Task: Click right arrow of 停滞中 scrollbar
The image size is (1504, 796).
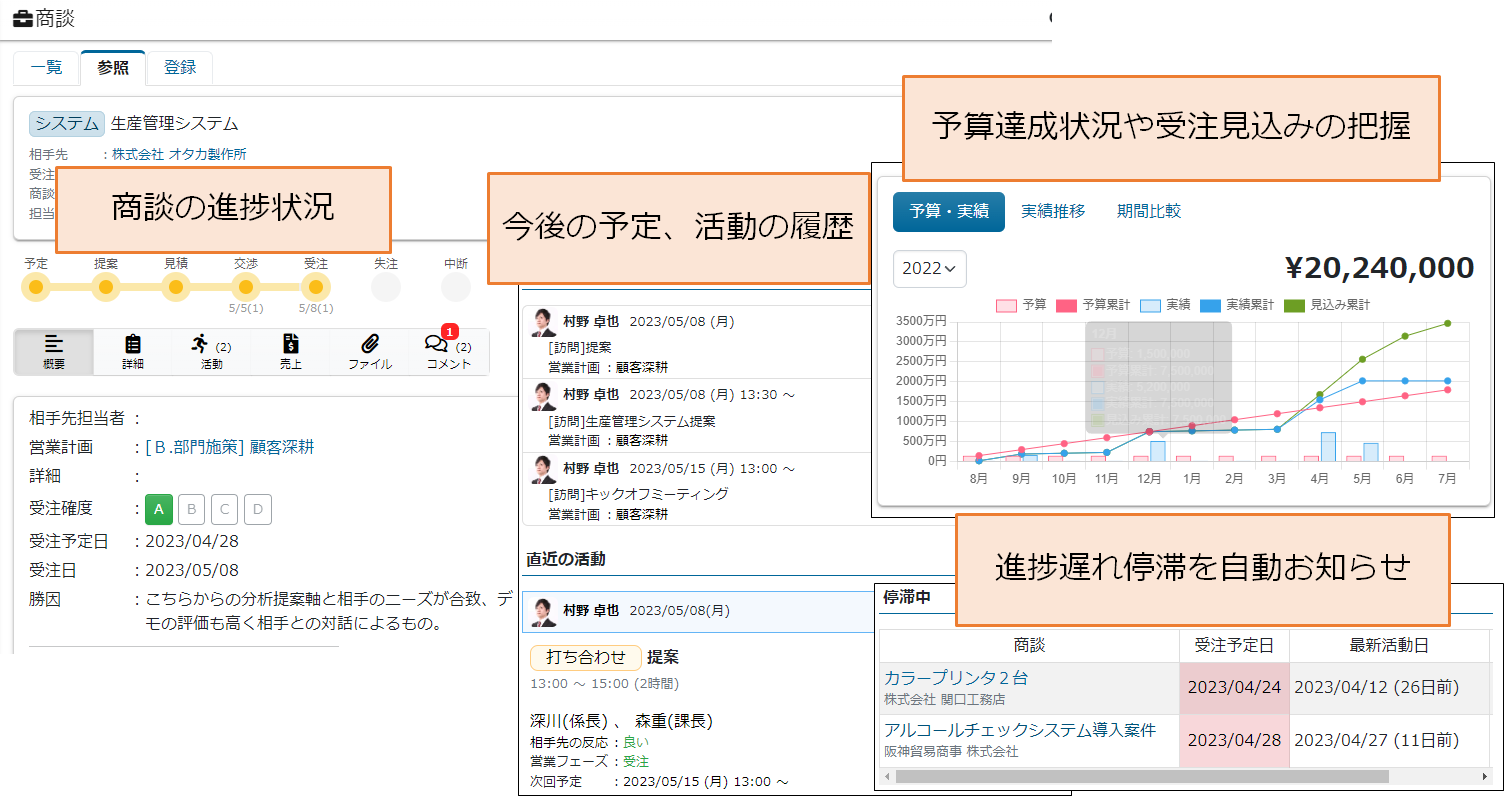Action: click(1484, 776)
